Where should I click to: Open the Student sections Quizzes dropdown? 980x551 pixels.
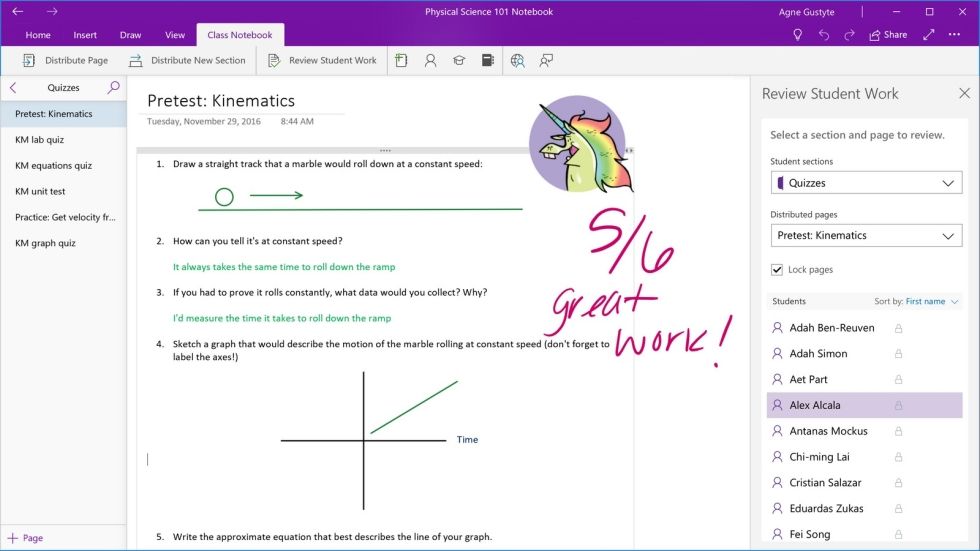pos(866,184)
